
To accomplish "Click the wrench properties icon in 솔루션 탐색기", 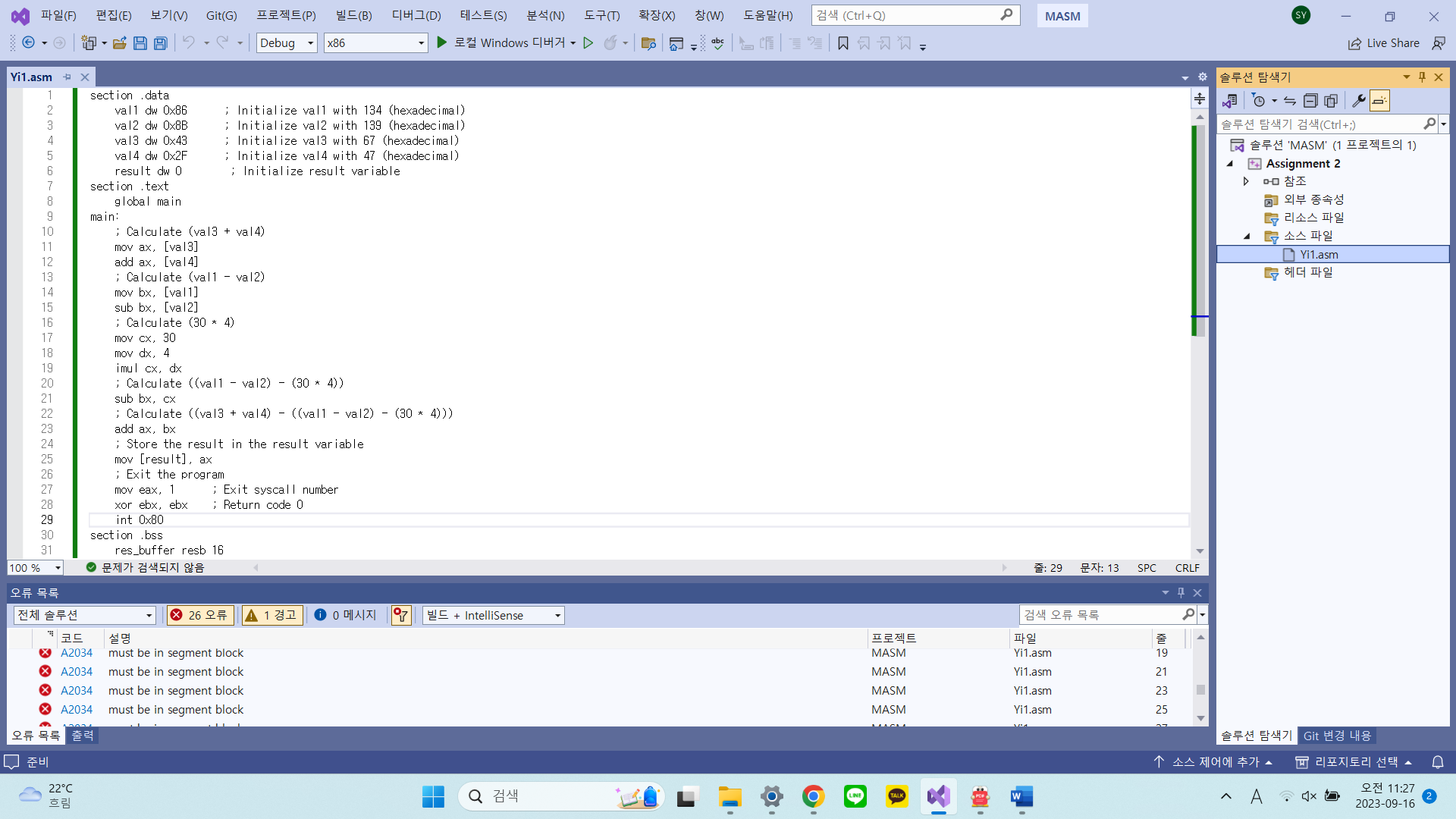I will [1357, 100].
